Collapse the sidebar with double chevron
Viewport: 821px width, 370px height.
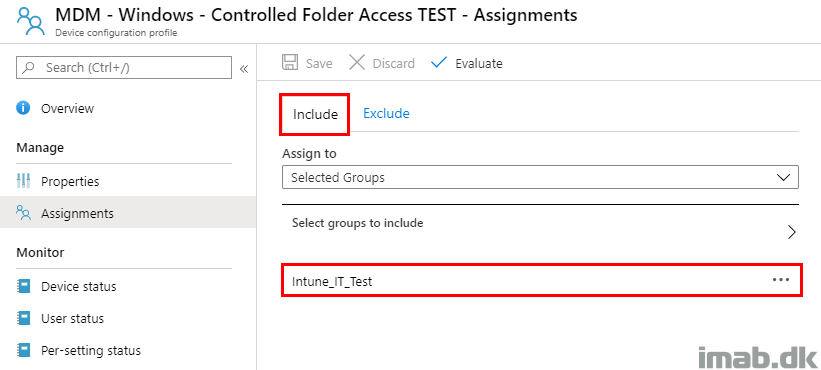click(x=244, y=69)
